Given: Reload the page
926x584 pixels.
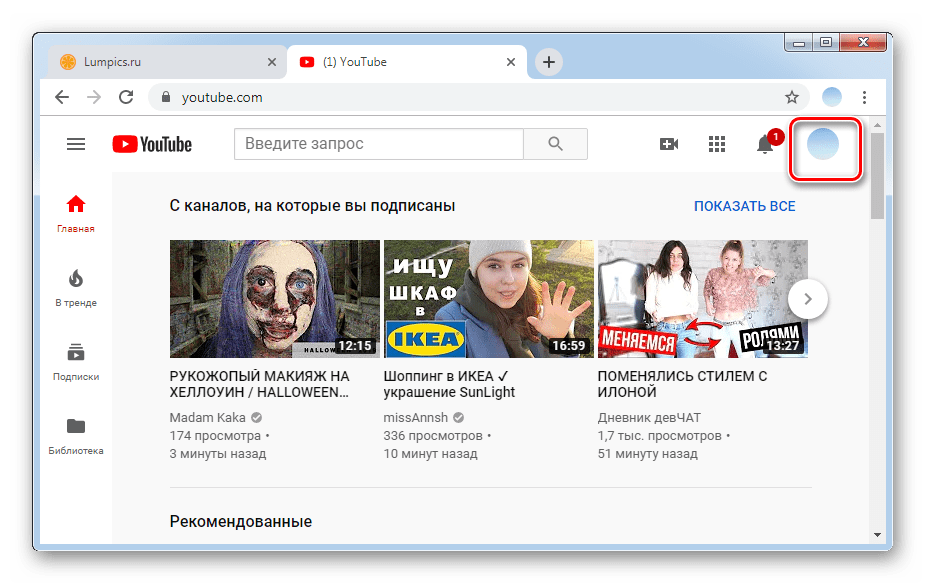Looking at the screenshot, I should click(126, 97).
